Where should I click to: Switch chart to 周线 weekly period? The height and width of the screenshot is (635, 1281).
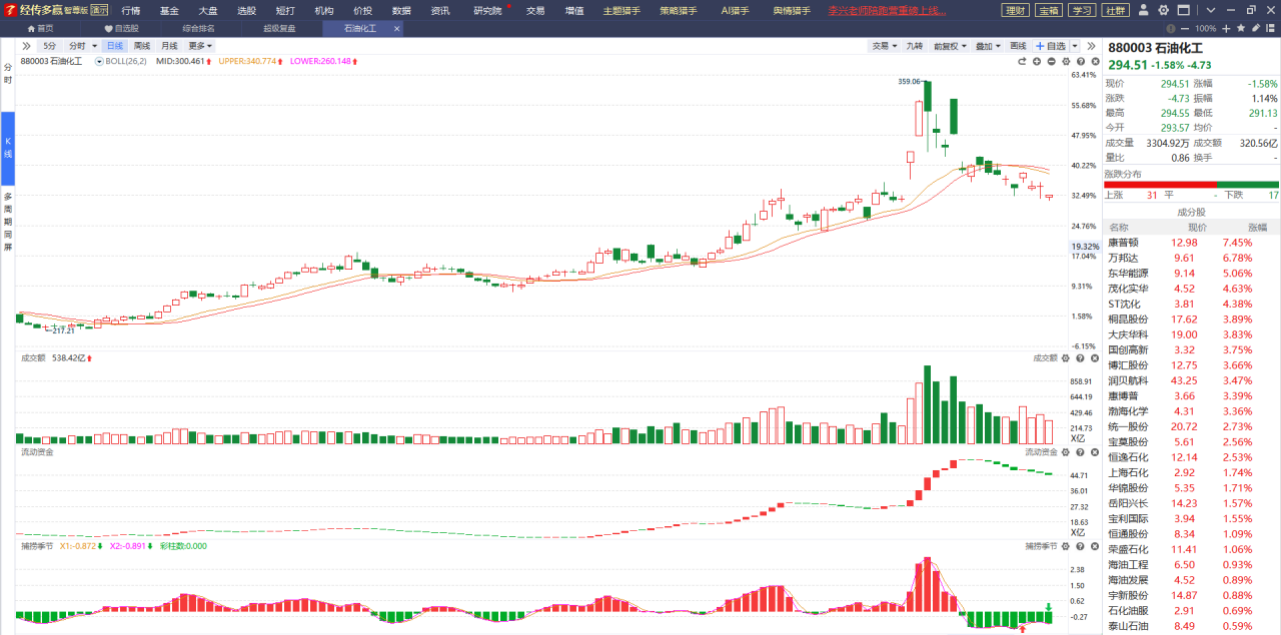[142, 46]
